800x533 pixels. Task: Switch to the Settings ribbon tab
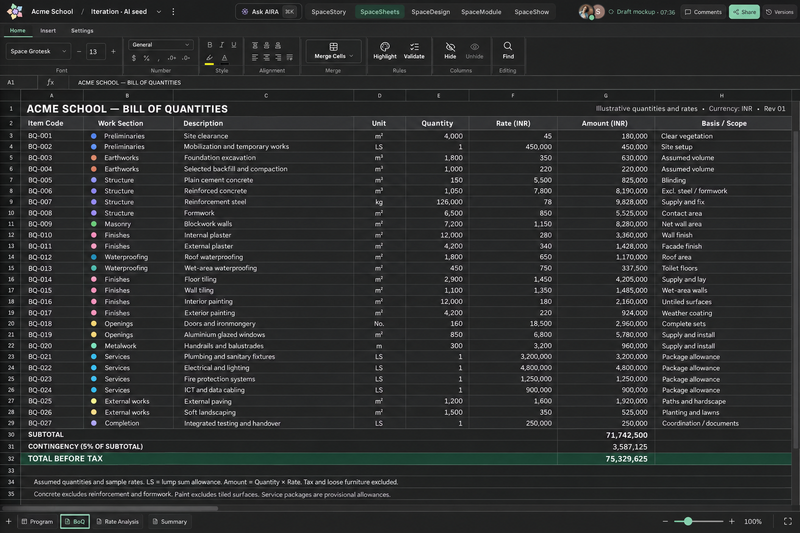pos(82,31)
